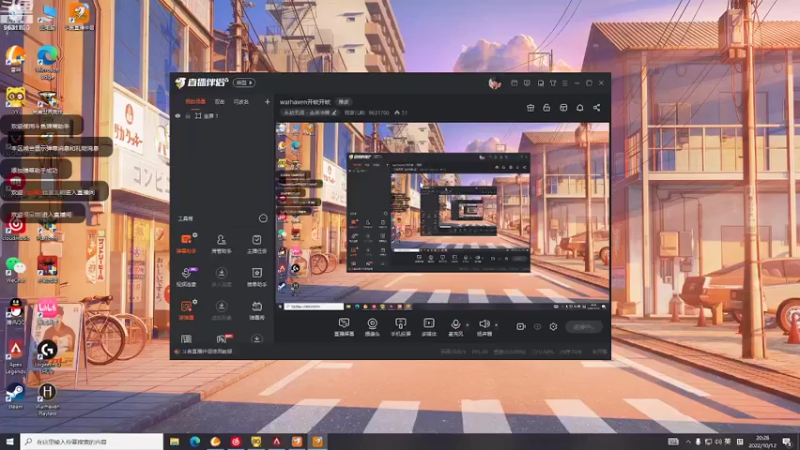Screen dimensions: 800x450
Task: Add a phone screen-cast source
Action: (x=401, y=327)
